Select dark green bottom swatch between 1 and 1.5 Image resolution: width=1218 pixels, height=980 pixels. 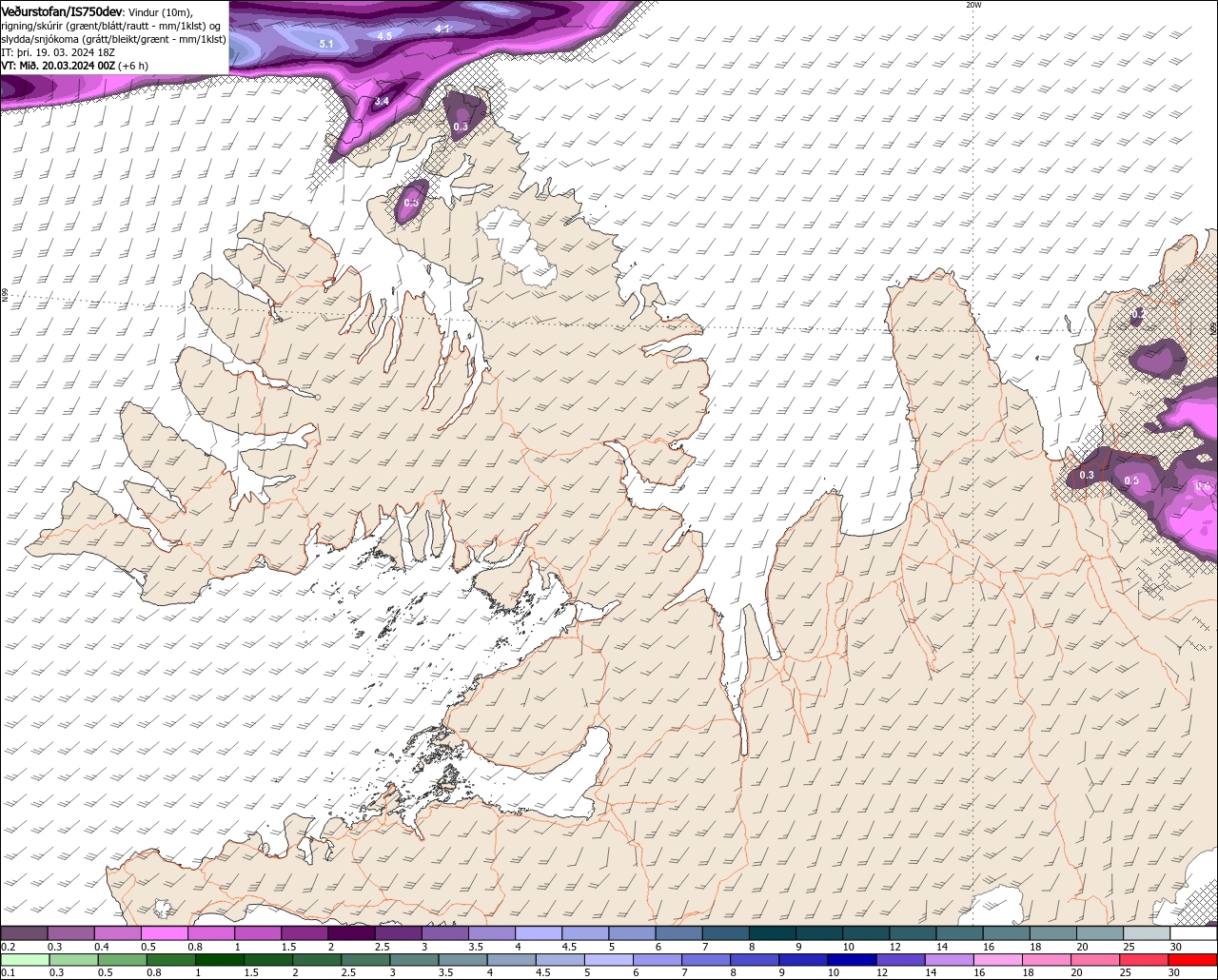(221, 960)
